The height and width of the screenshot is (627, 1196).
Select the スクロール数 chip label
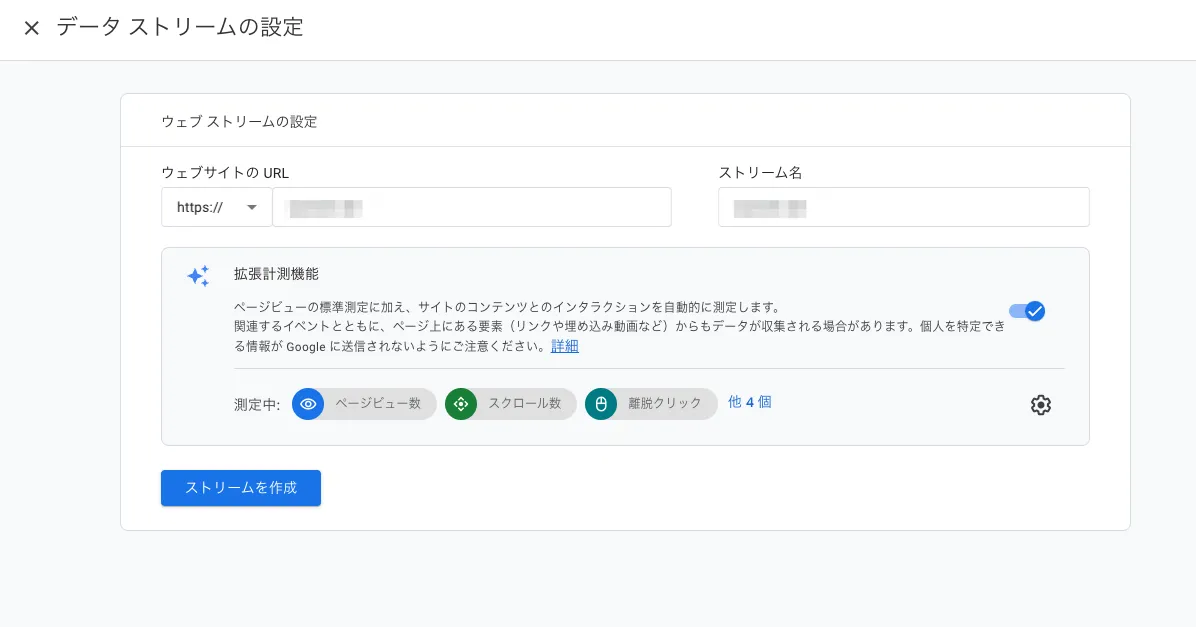tap(524, 404)
